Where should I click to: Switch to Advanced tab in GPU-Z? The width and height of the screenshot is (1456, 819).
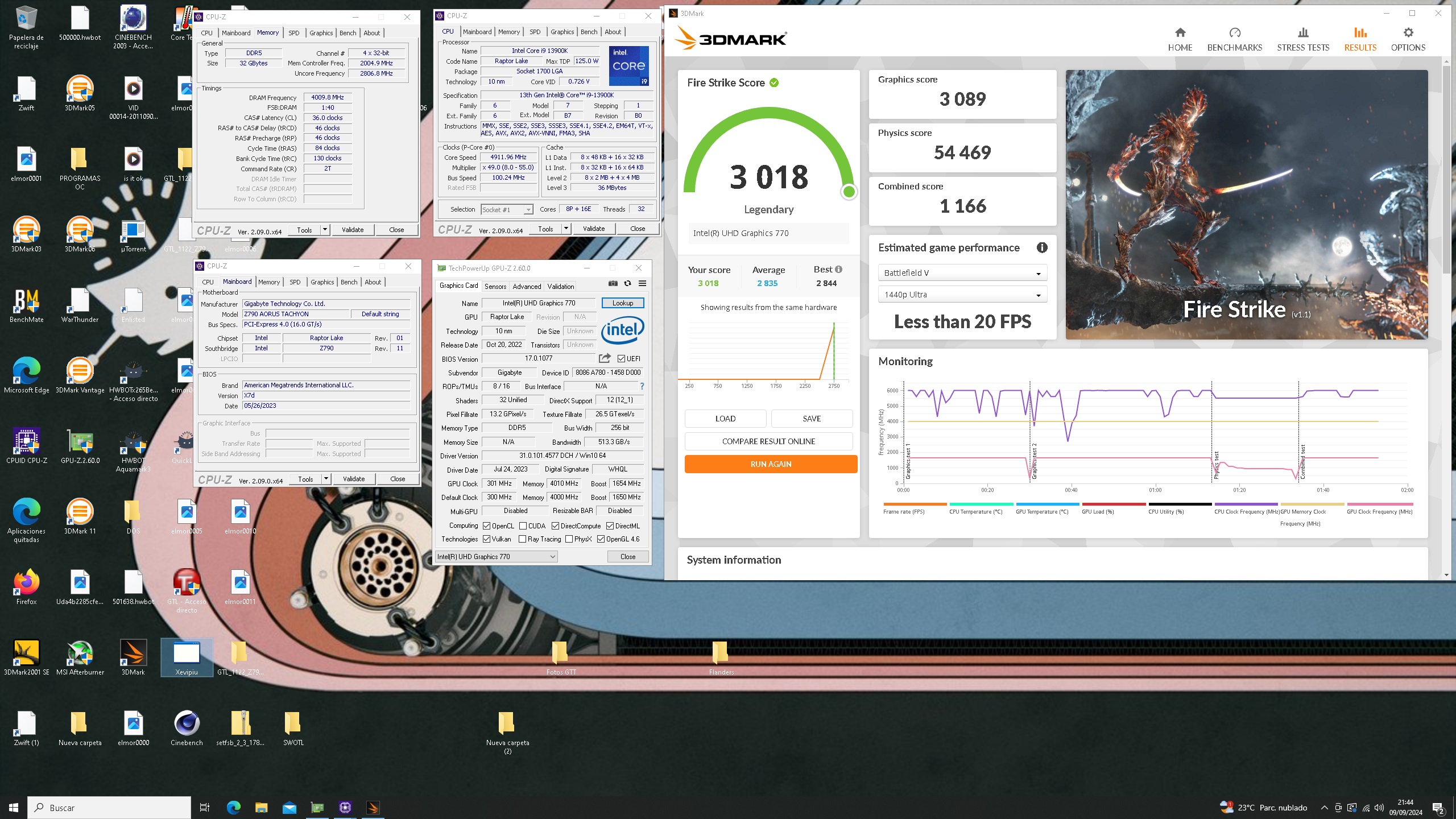[x=527, y=287]
